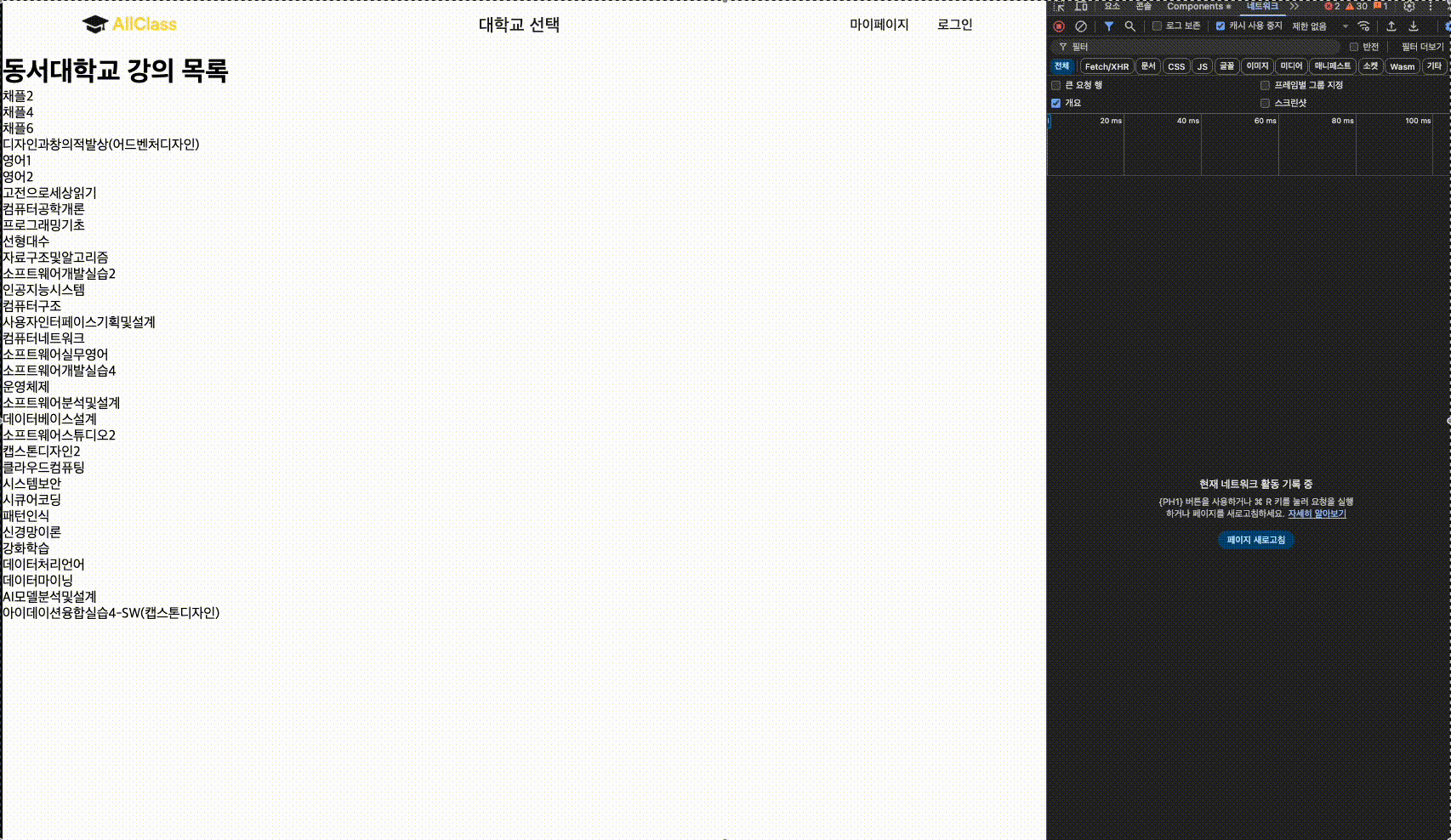
Task: Open DevTools settings gear
Action: pyautogui.click(x=1409, y=6)
